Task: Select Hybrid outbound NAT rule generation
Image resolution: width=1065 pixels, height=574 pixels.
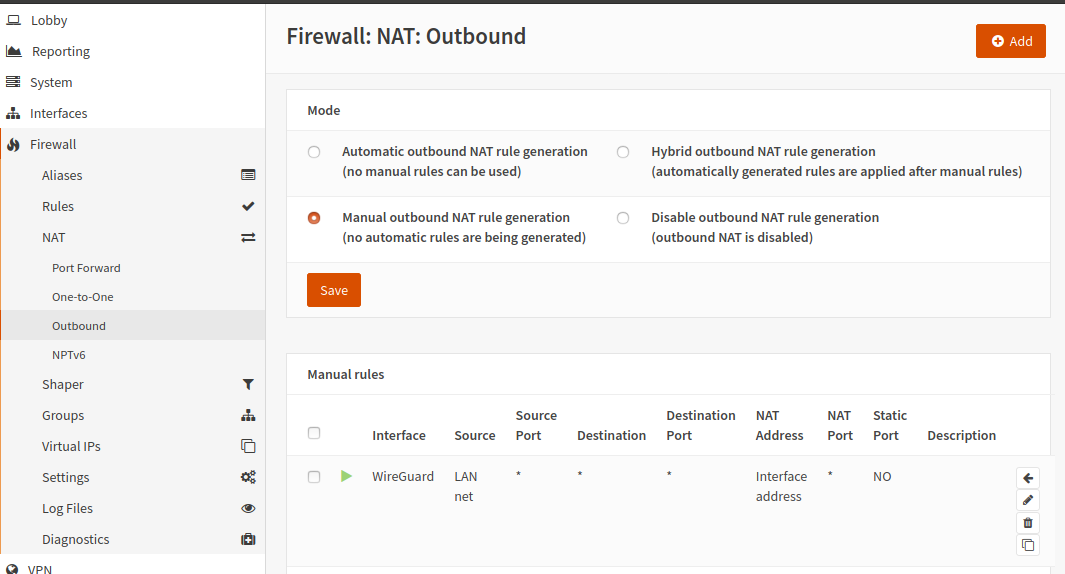Action: 623,151
